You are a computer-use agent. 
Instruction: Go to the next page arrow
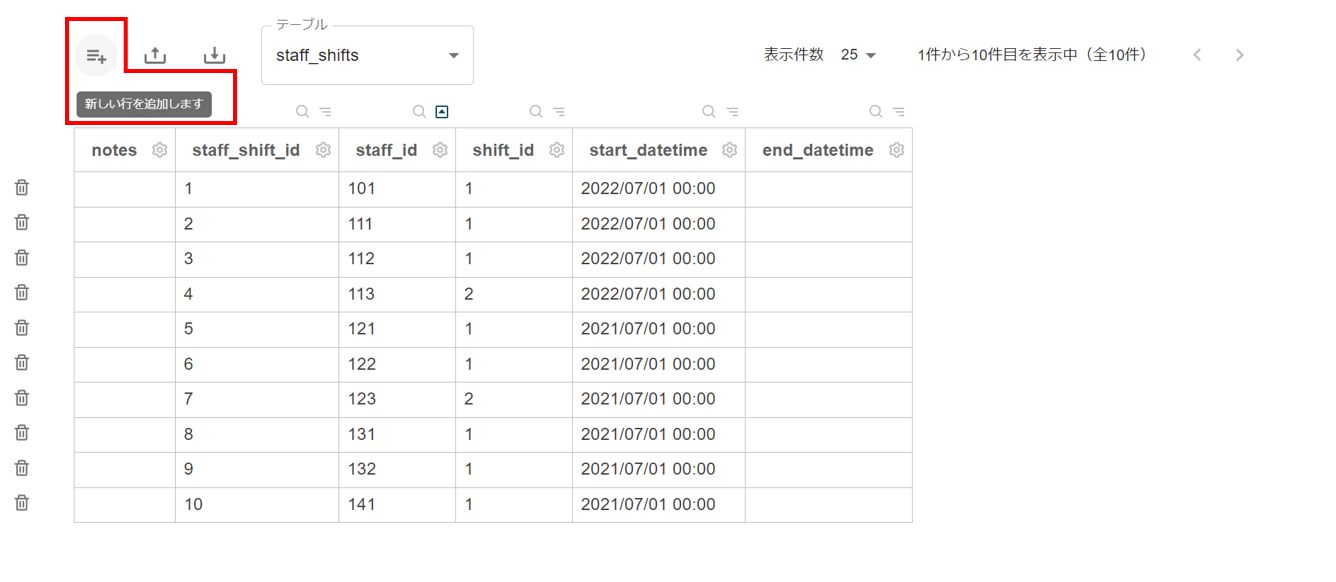pos(1240,55)
